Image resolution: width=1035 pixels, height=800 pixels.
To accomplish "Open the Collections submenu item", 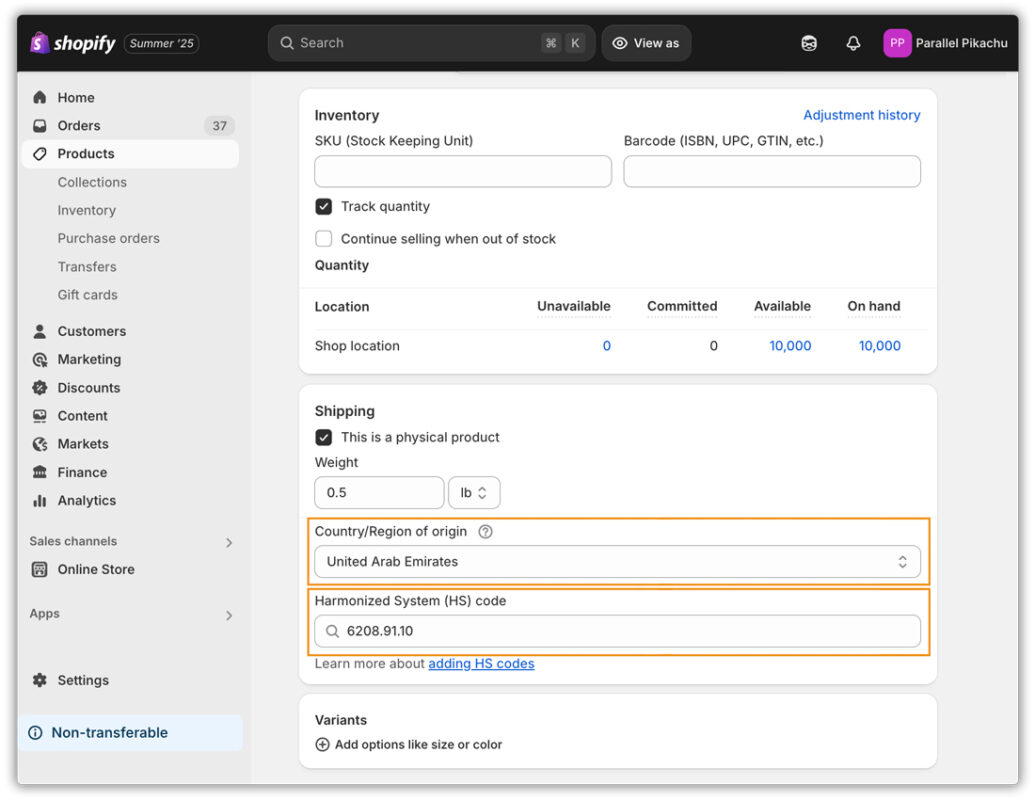I will [92, 182].
